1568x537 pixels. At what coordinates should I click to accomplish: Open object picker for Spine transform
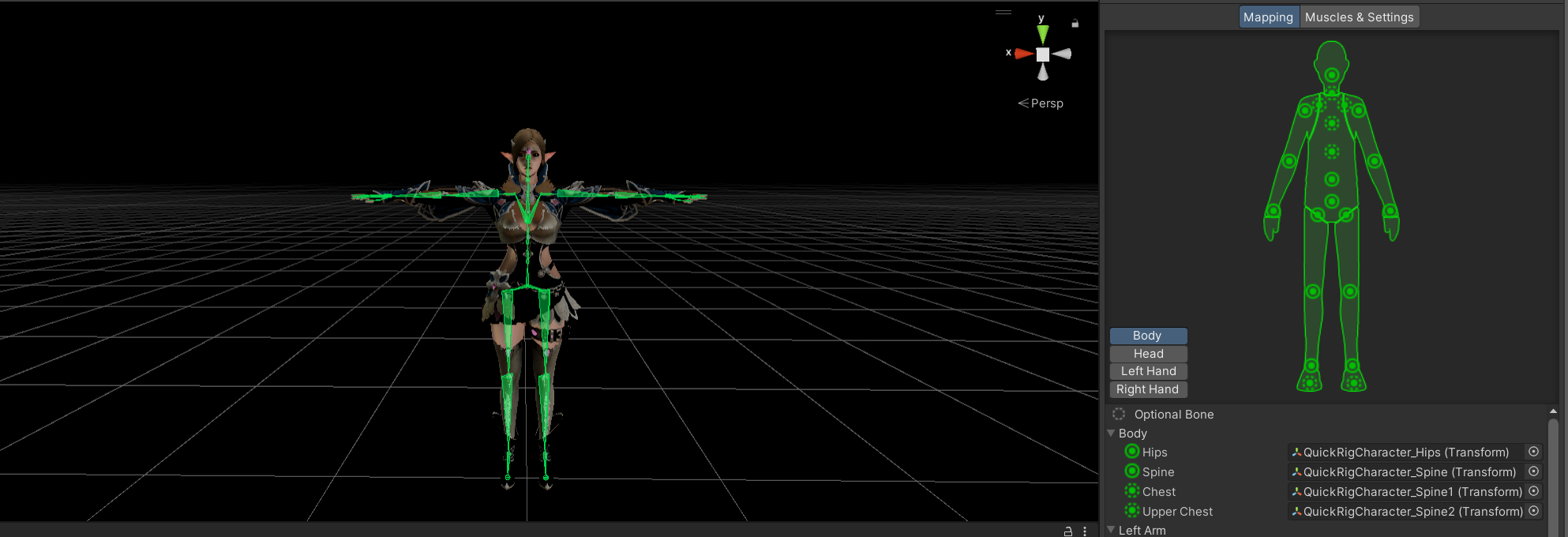(x=1533, y=471)
